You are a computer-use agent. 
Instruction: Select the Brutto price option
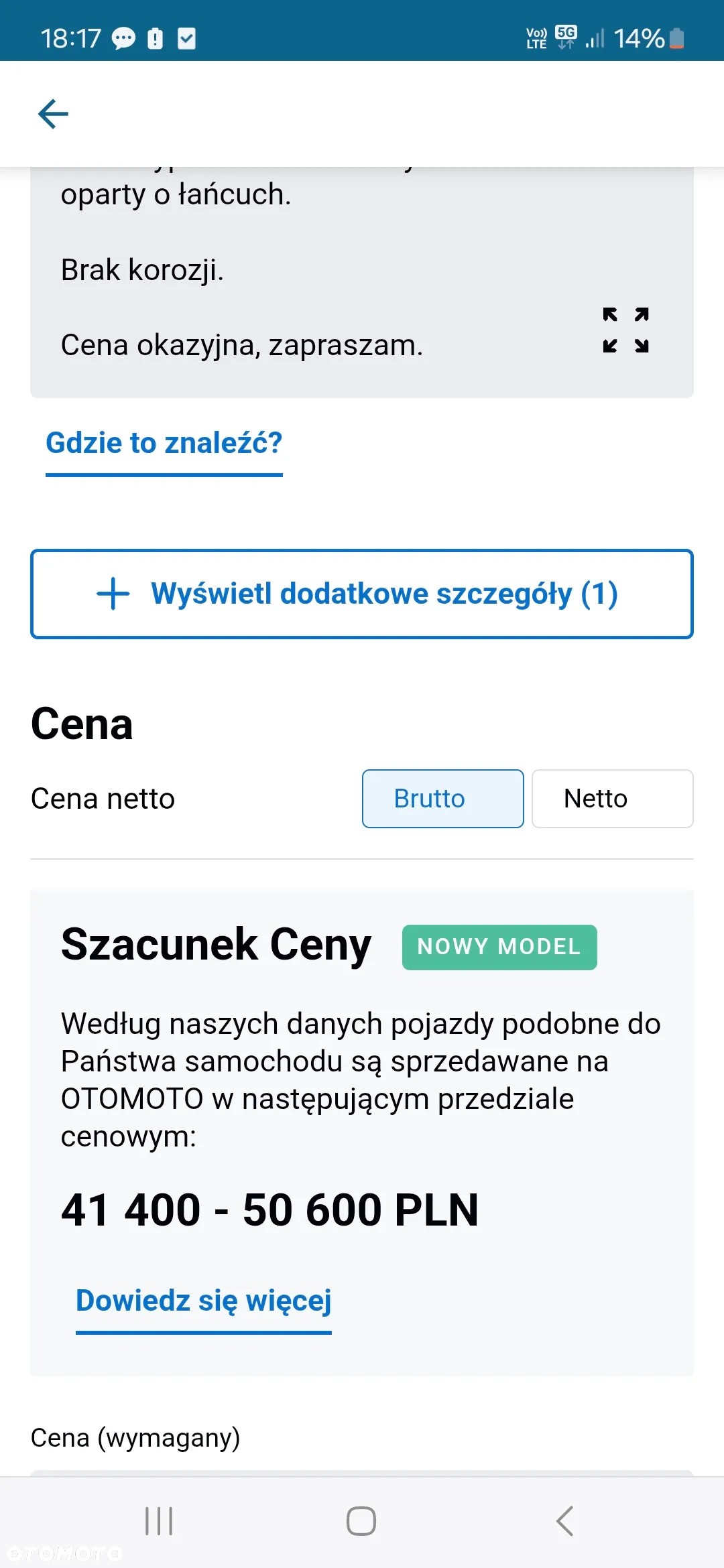pos(443,799)
